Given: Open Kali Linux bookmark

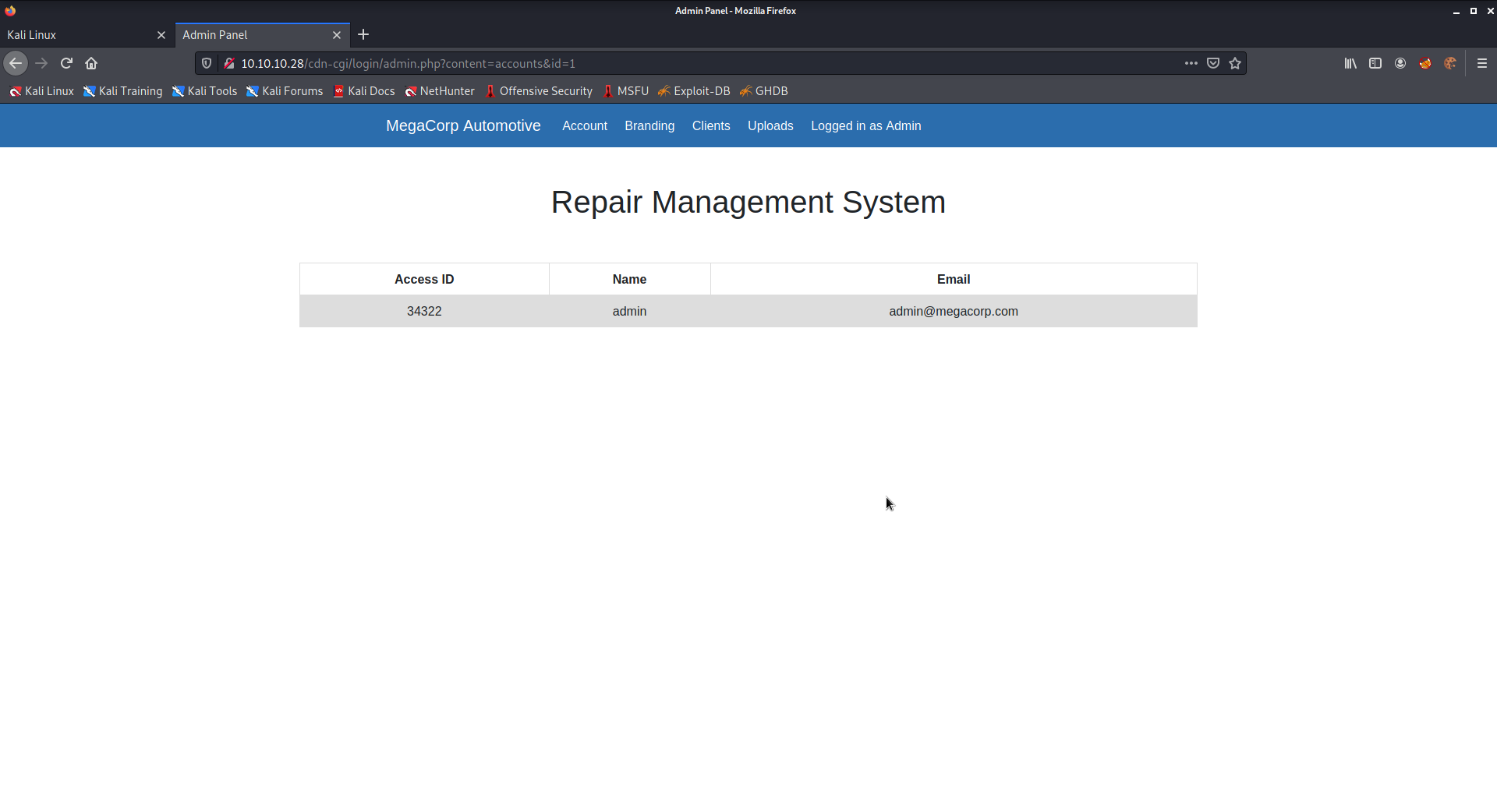Looking at the screenshot, I should coord(42,91).
